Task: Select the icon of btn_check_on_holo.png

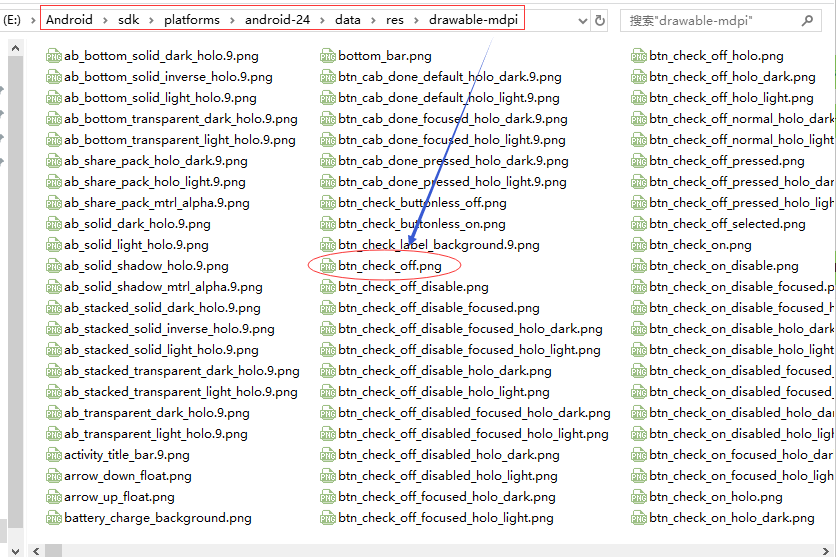Action: coord(639,497)
